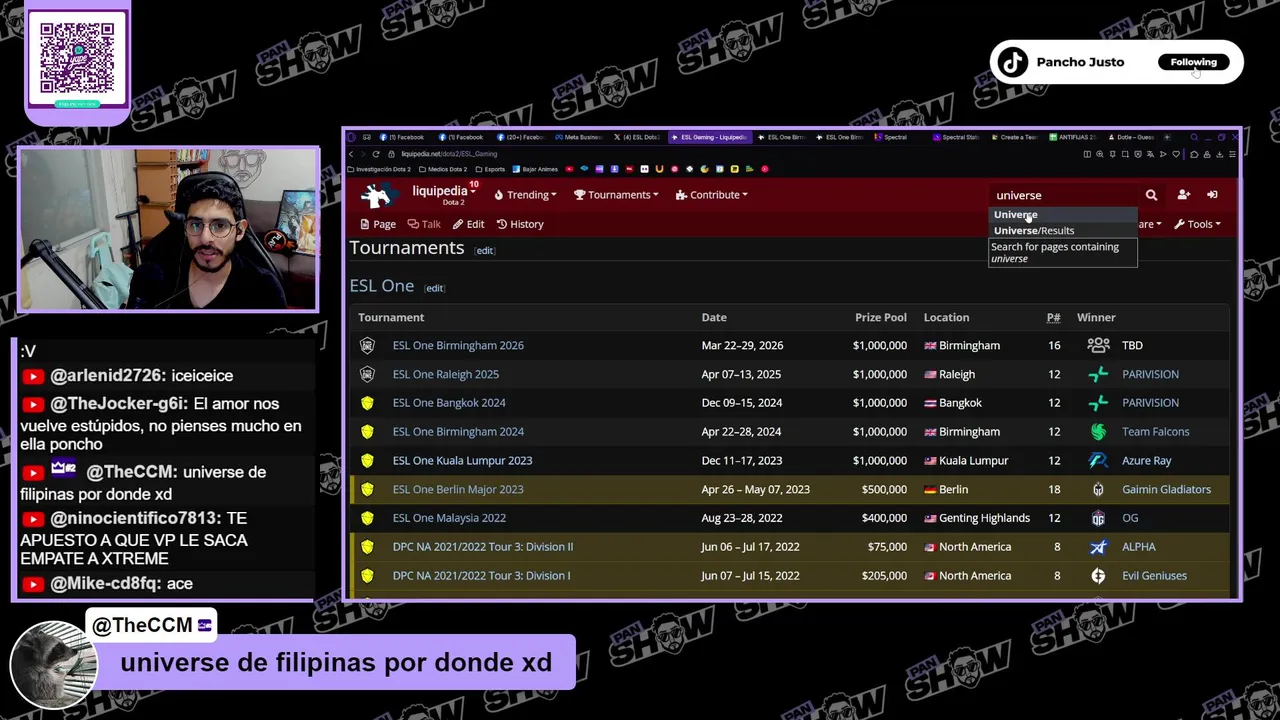Open DPC NA 2021/2022 Tour 3: Division II

pos(483,547)
